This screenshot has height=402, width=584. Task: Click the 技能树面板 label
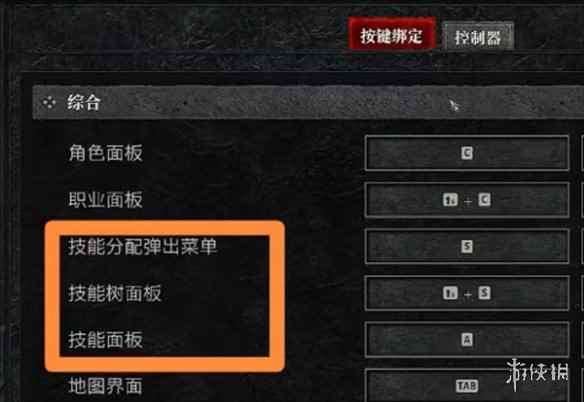pos(115,293)
